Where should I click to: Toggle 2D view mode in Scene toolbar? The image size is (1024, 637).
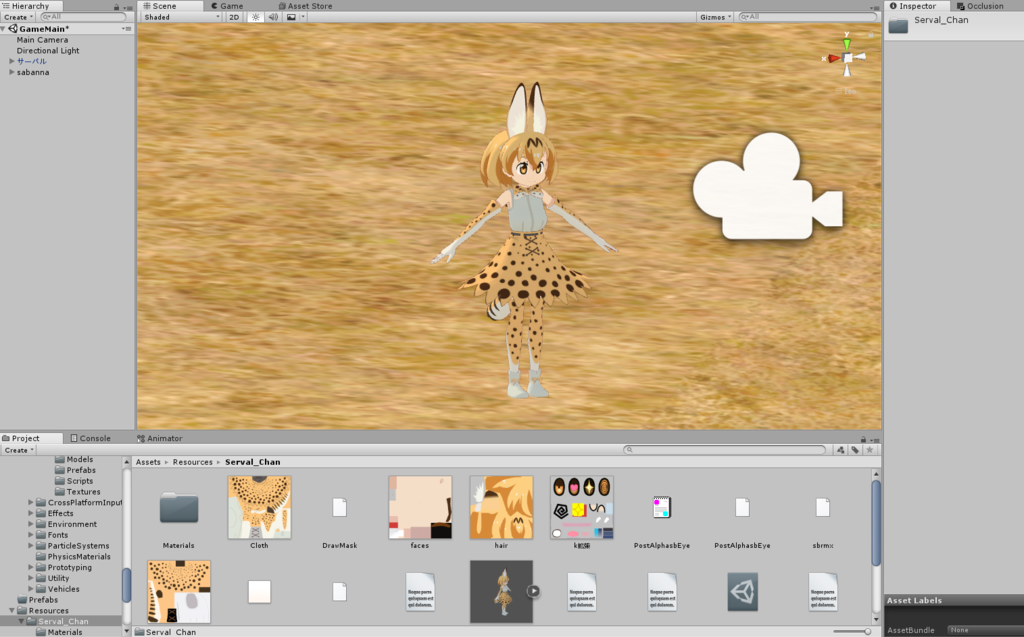pyautogui.click(x=234, y=17)
